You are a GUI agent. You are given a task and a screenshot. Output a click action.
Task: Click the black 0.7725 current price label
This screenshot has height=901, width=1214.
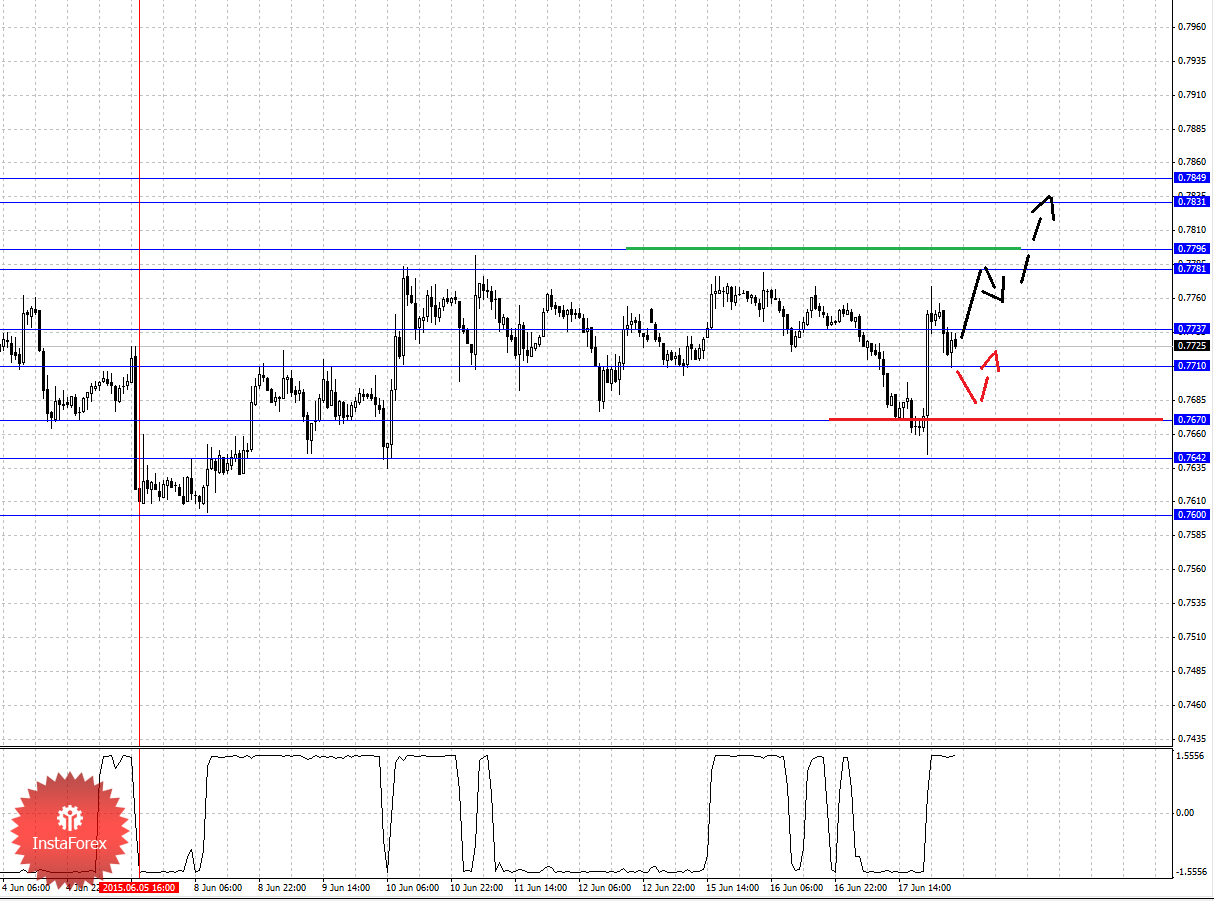pos(1192,345)
